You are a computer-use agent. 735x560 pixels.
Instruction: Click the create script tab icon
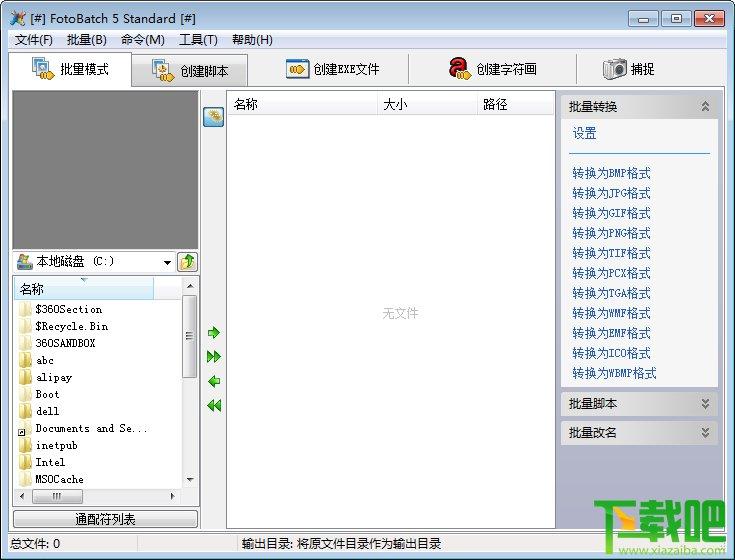coord(163,70)
